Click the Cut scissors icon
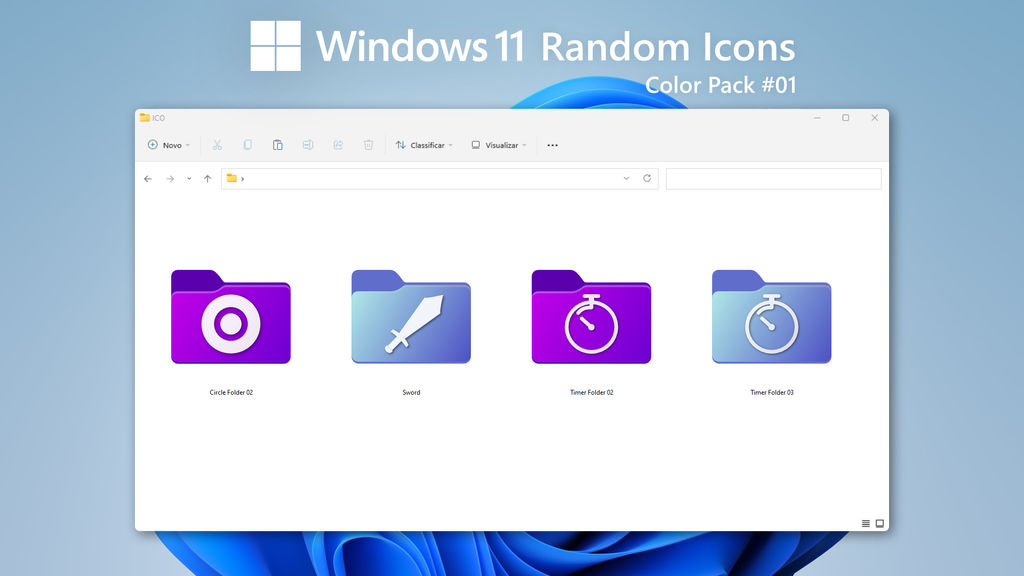 (x=217, y=145)
